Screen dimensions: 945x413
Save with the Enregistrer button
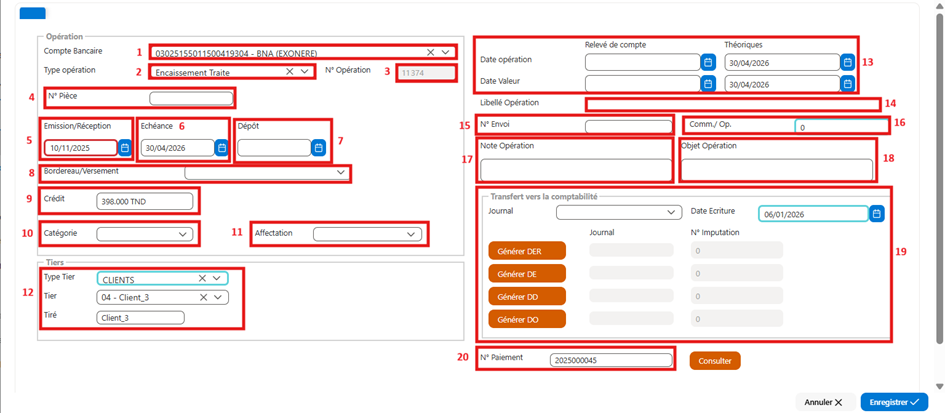(x=894, y=402)
